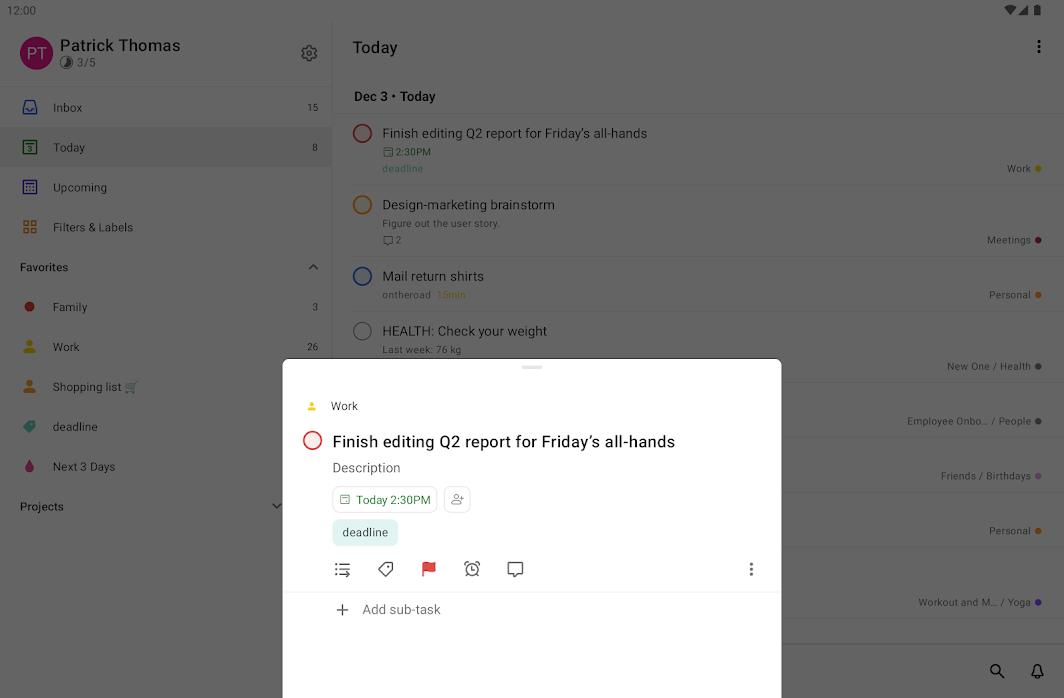Screen dimensions: 1064x698
Task: Open the notifications bell
Action: tap(1037, 671)
